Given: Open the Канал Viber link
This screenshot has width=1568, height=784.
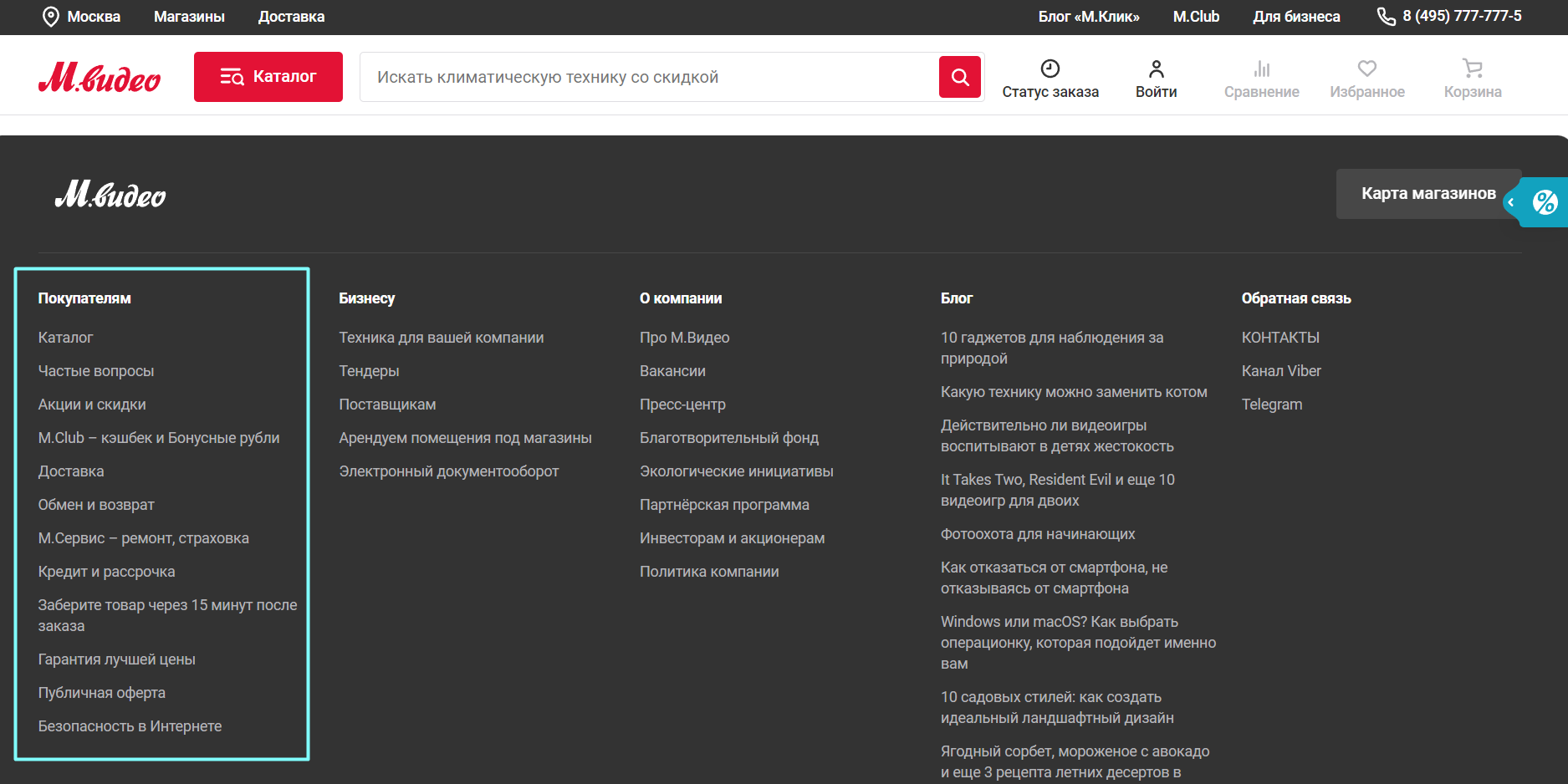Looking at the screenshot, I should [1282, 371].
